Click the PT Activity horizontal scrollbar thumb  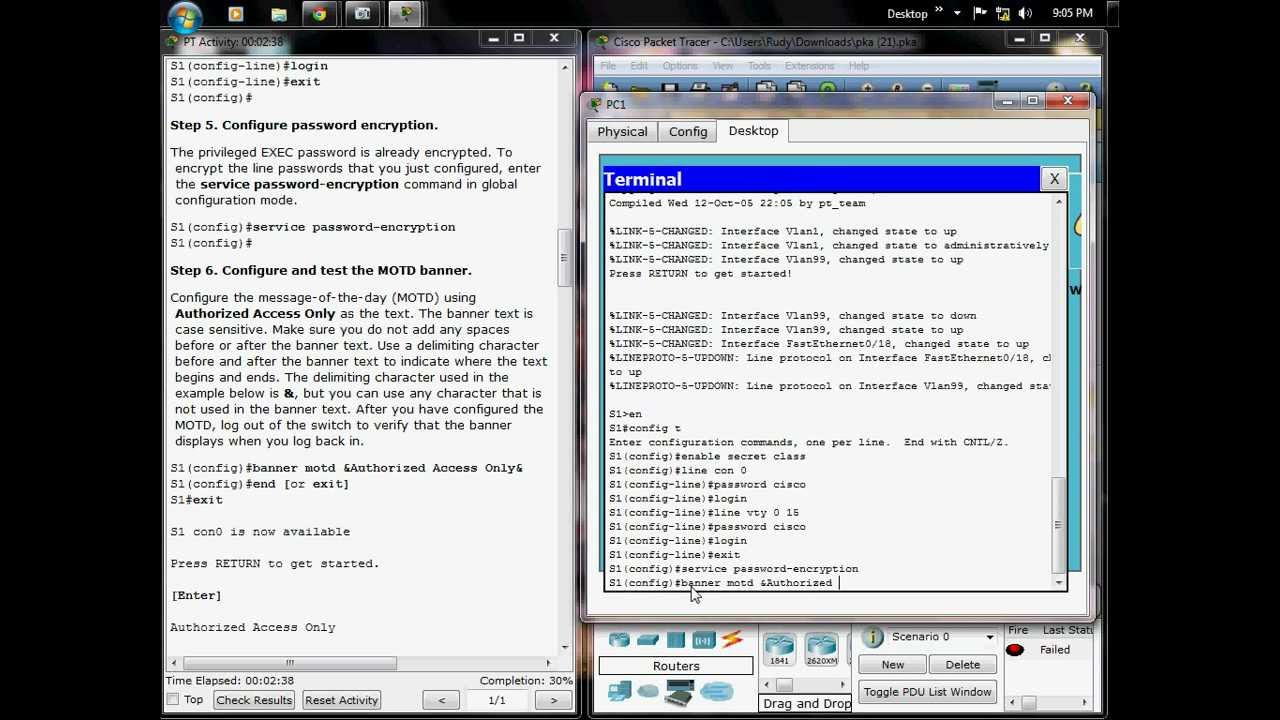point(290,663)
